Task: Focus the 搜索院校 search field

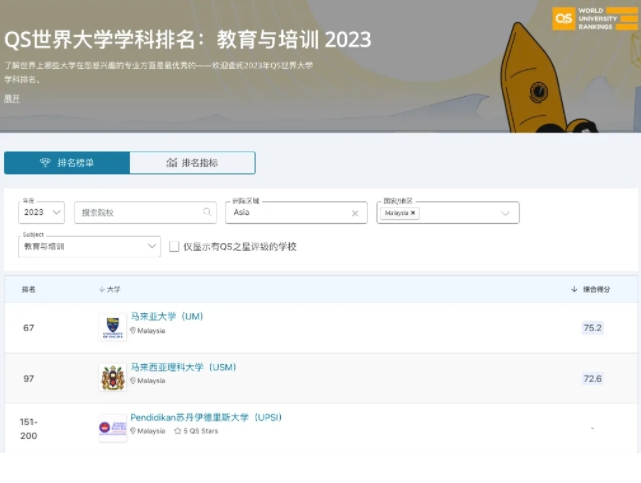Action: click(145, 212)
